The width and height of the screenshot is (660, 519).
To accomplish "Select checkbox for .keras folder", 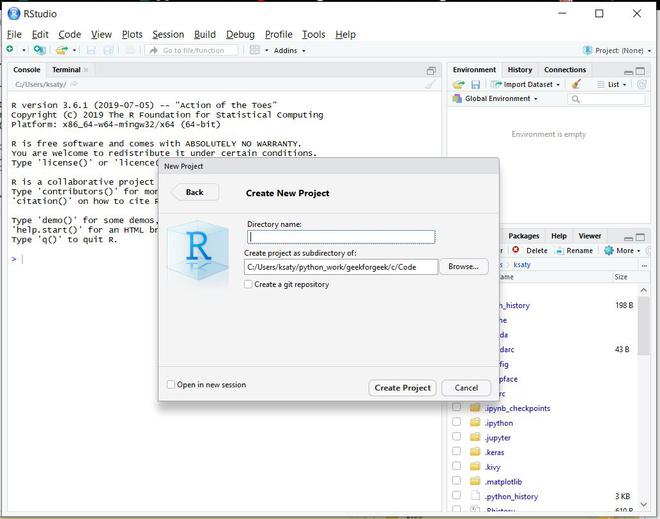I will (456, 451).
